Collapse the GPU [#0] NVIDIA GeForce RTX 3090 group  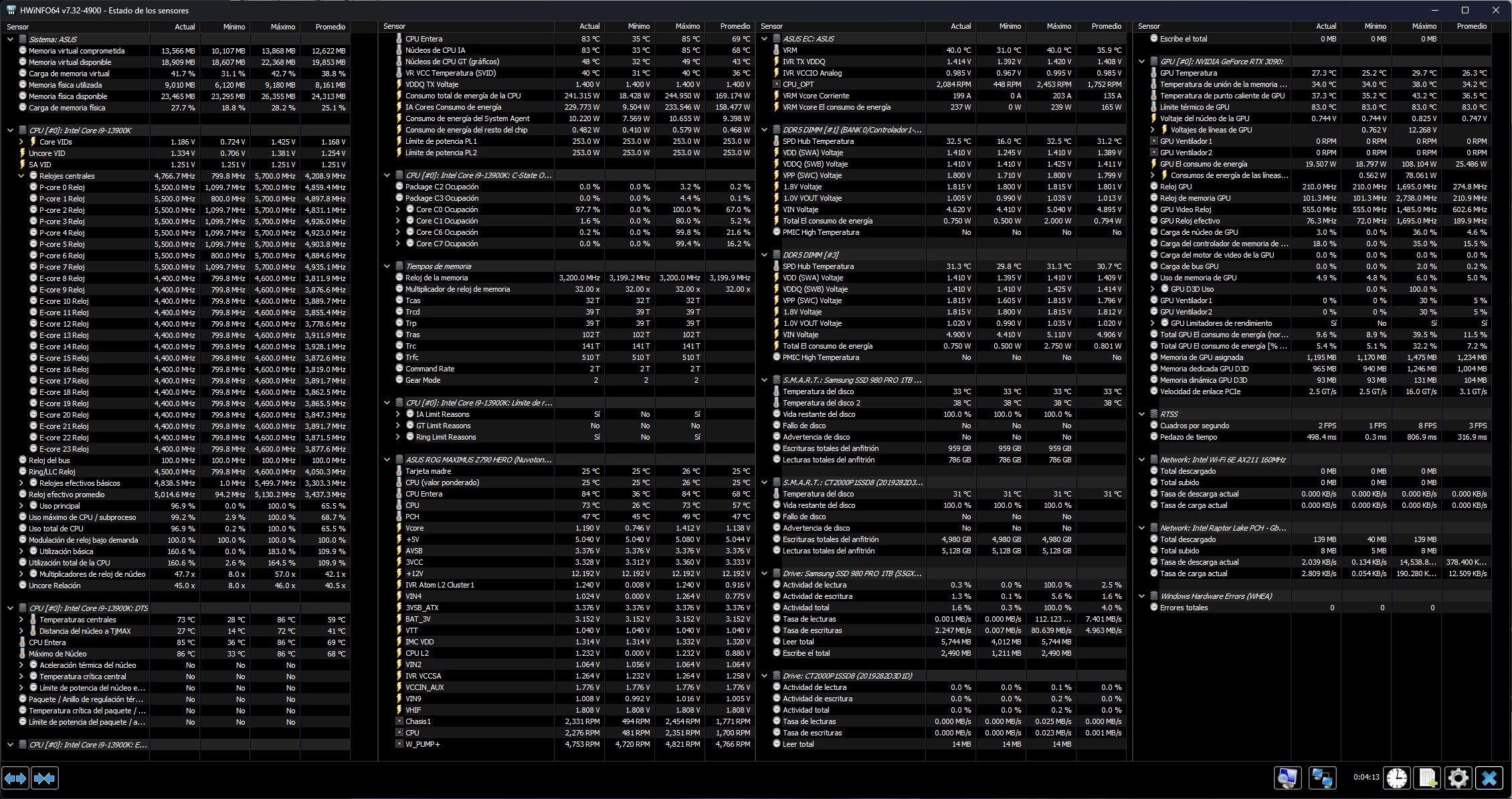1142,62
